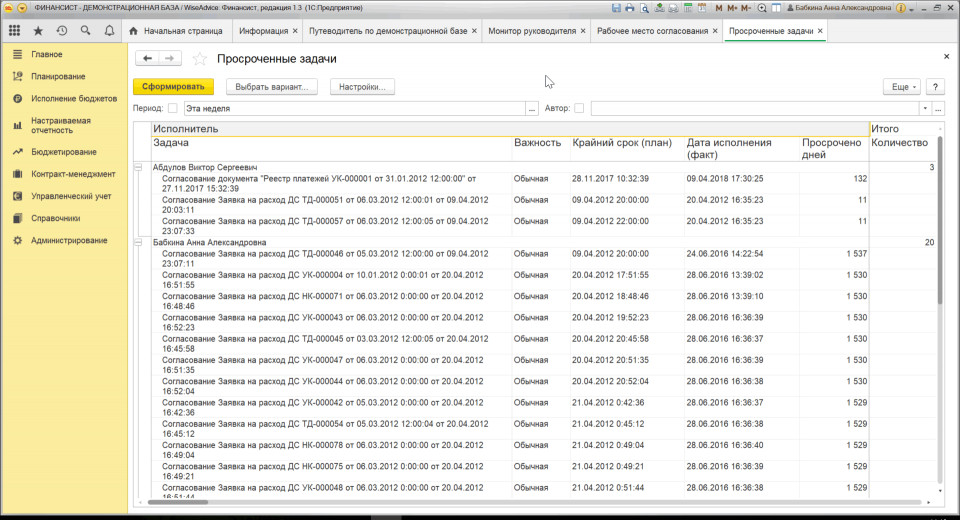Viewport: 960px width, 520px height.
Task: Switch to Путеводитель по демонстрационной базе tab
Action: click(x=388, y=31)
